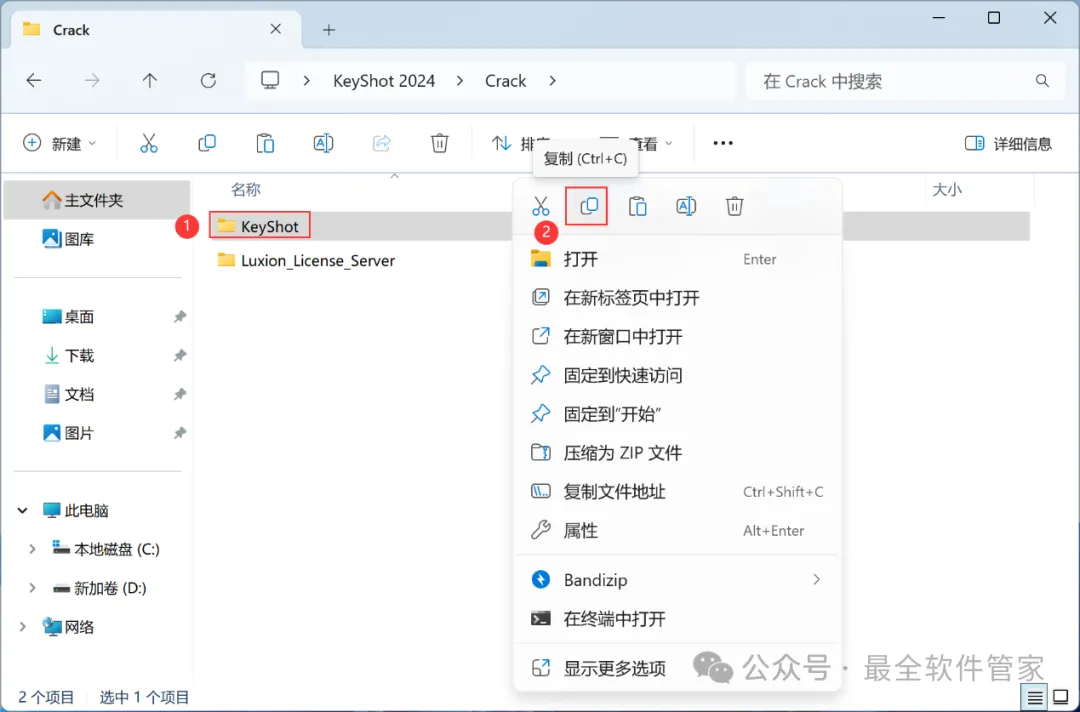Go forward with the right arrow
The width and height of the screenshot is (1080, 712).
tap(92, 81)
